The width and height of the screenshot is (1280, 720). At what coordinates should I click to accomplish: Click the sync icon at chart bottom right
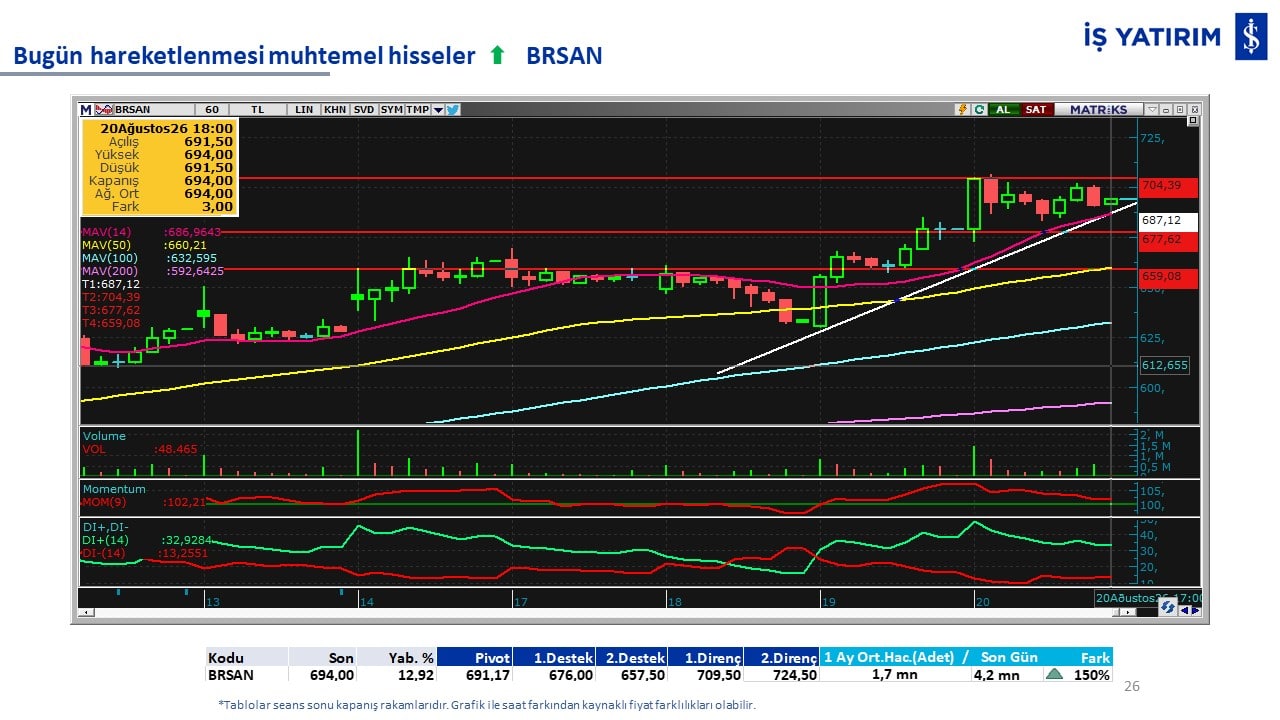[1168, 606]
